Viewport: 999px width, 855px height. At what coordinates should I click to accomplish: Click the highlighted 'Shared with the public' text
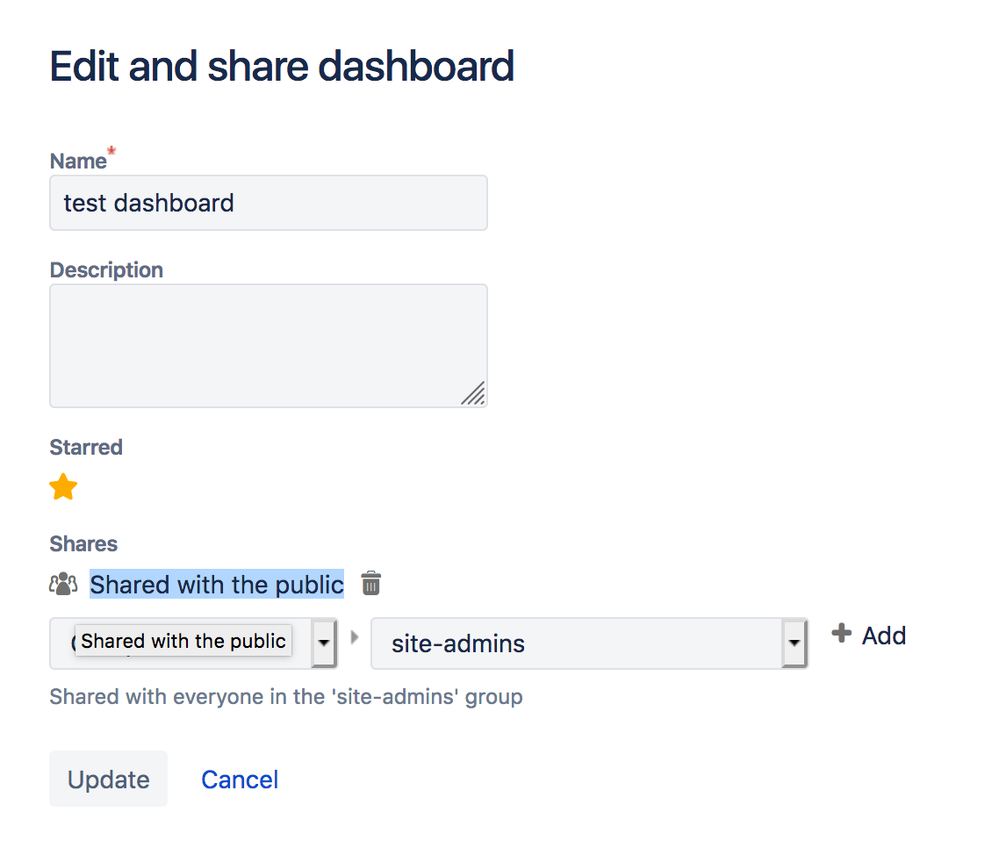[x=217, y=584]
